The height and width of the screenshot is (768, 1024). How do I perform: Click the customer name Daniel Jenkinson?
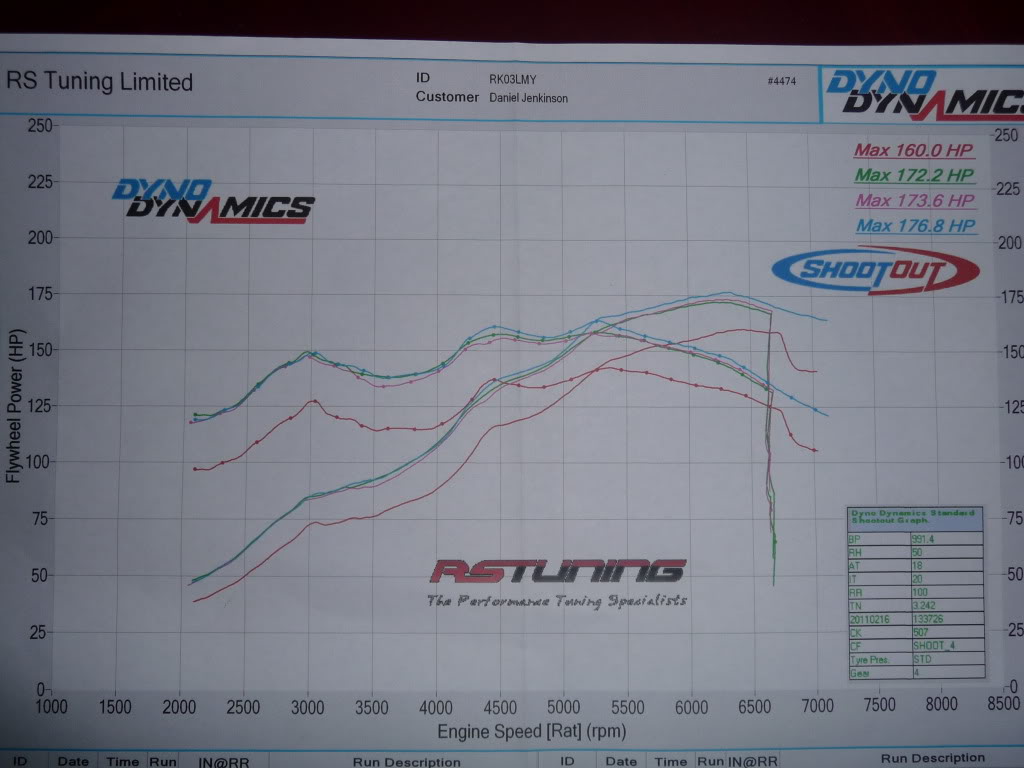tap(529, 98)
